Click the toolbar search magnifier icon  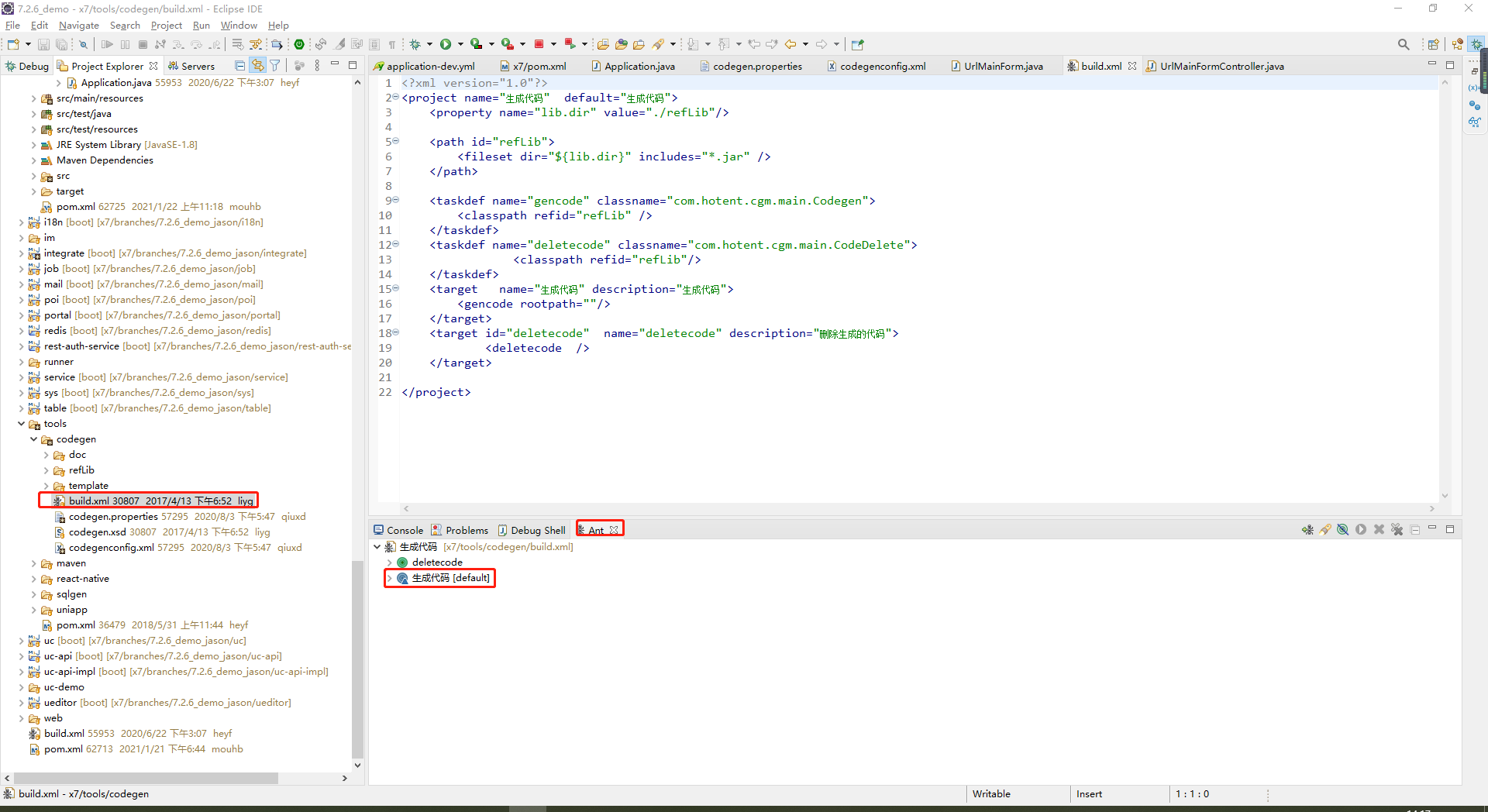pyautogui.click(x=1403, y=44)
